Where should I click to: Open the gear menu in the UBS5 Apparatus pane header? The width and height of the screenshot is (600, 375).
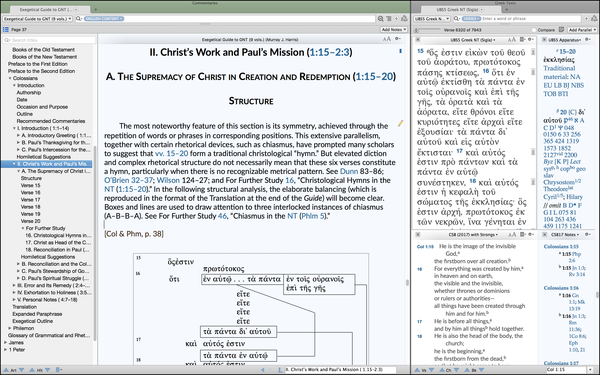(588, 39)
